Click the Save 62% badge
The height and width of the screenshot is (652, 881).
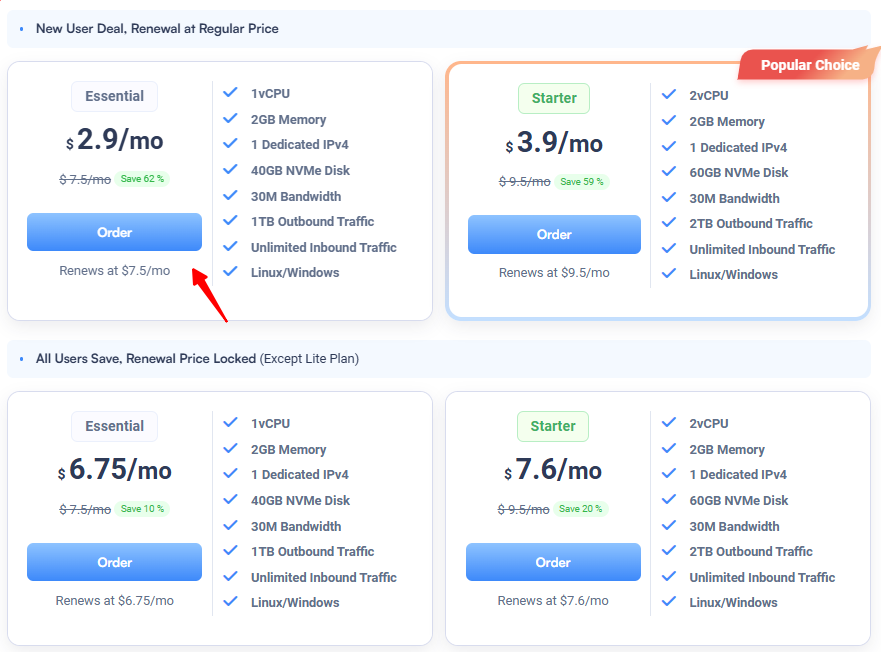click(140, 178)
